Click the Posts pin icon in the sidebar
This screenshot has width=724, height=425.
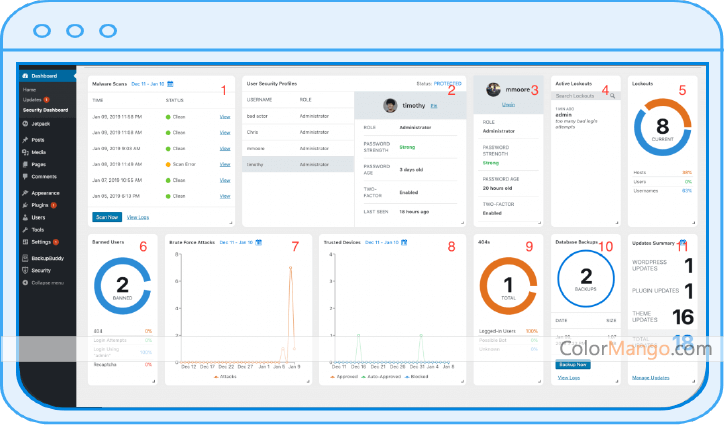23,140
